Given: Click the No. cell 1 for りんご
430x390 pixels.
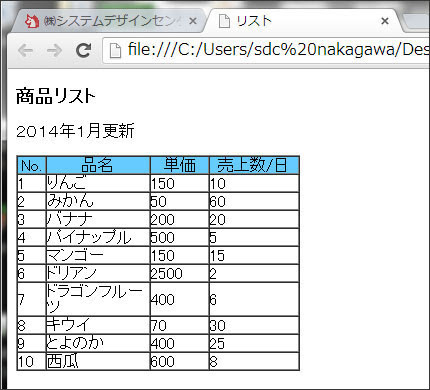Looking at the screenshot, I should (x=32, y=183).
